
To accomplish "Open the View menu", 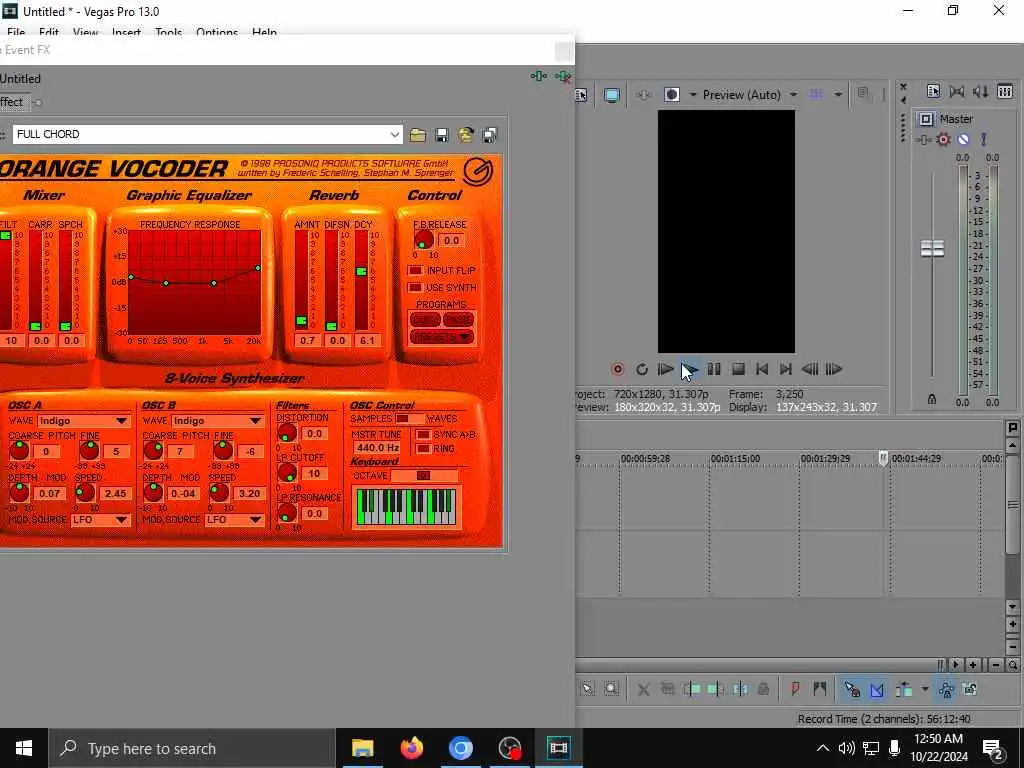I will pyautogui.click(x=86, y=33).
